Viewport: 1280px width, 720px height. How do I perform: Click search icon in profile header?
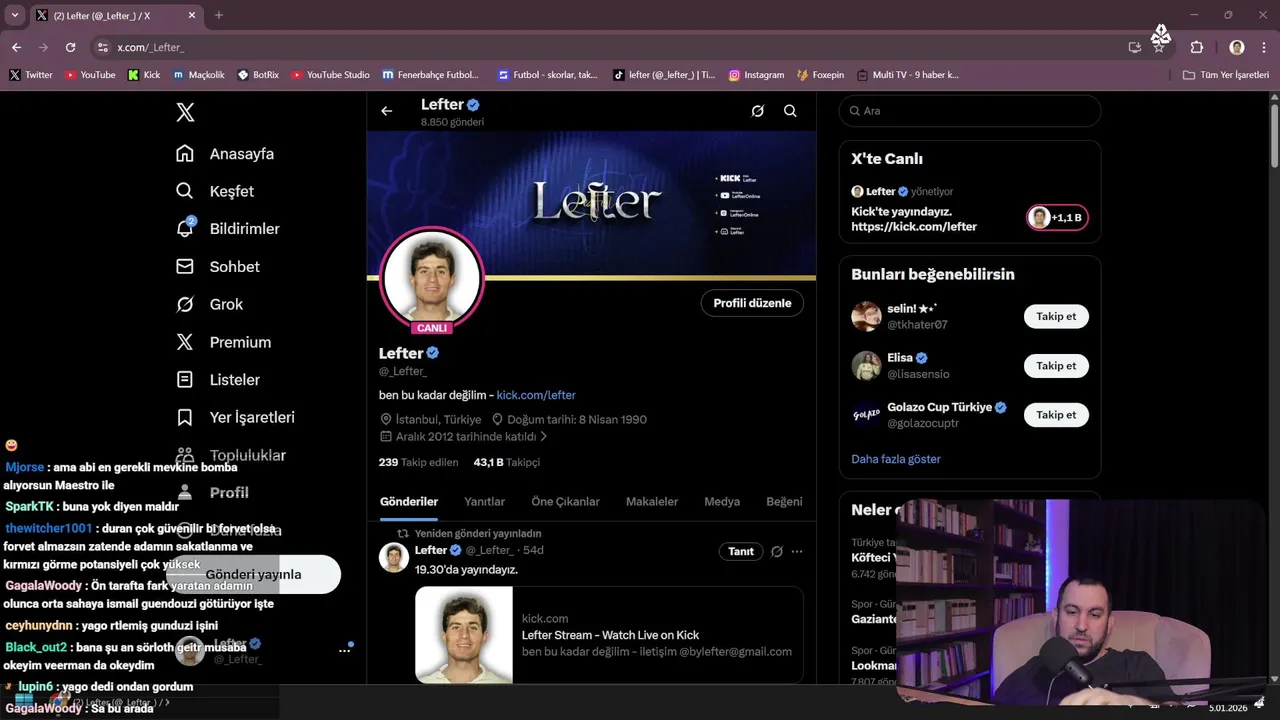tap(790, 111)
